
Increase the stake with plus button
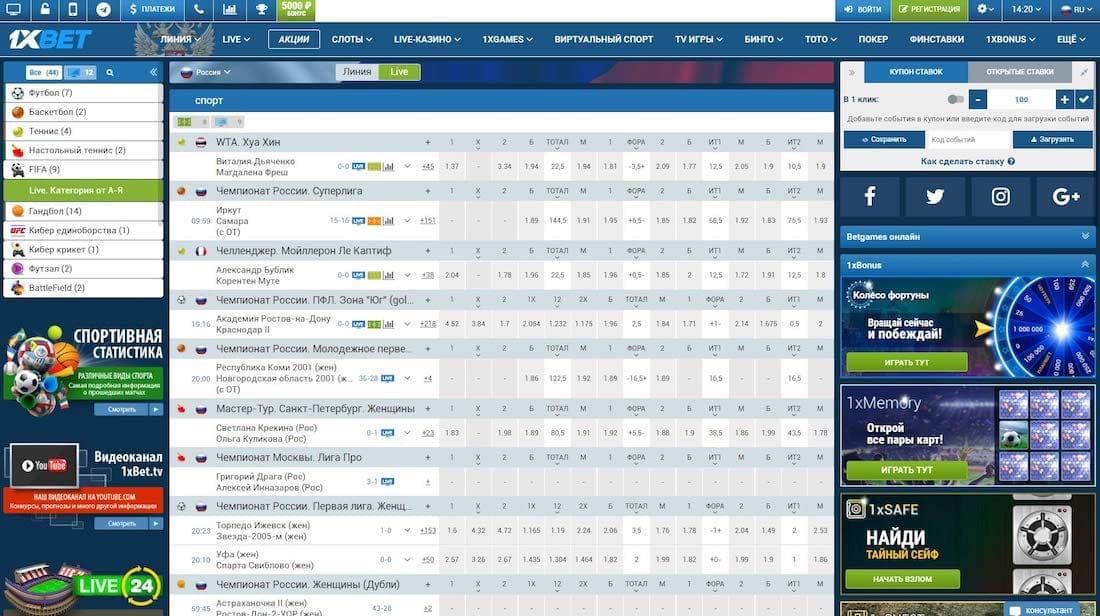1064,100
